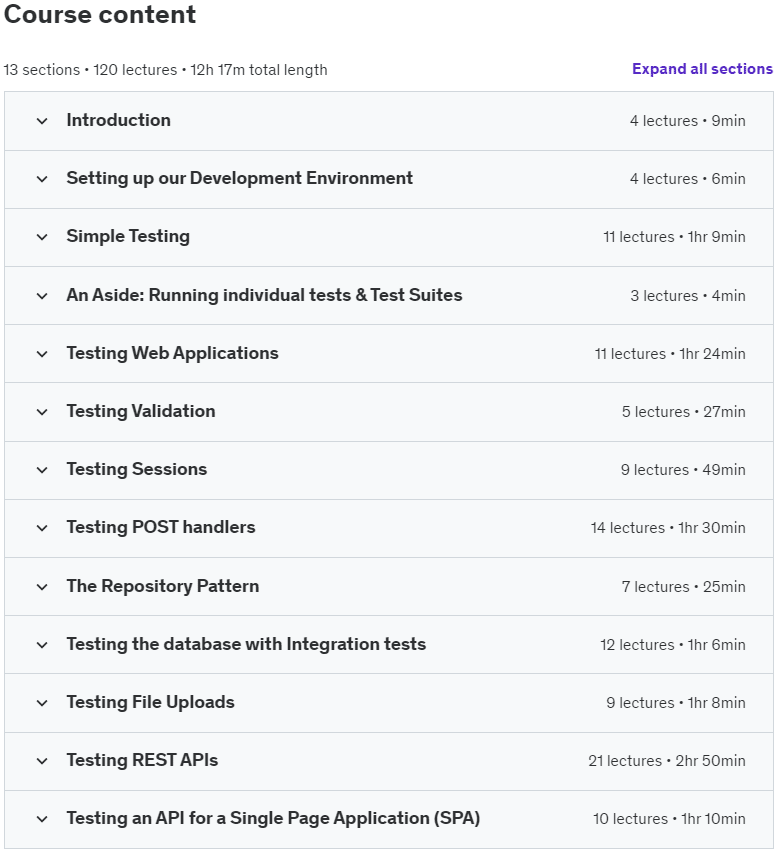The image size is (777, 852).
Task: Click Testing an API for a Single Page Application title
Action: click(x=273, y=818)
